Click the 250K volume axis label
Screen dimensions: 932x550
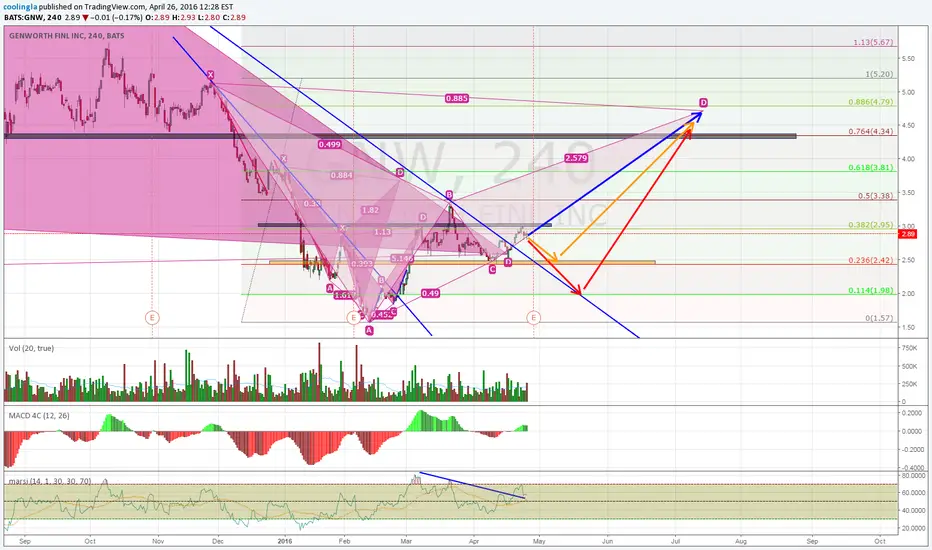pos(909,384)
